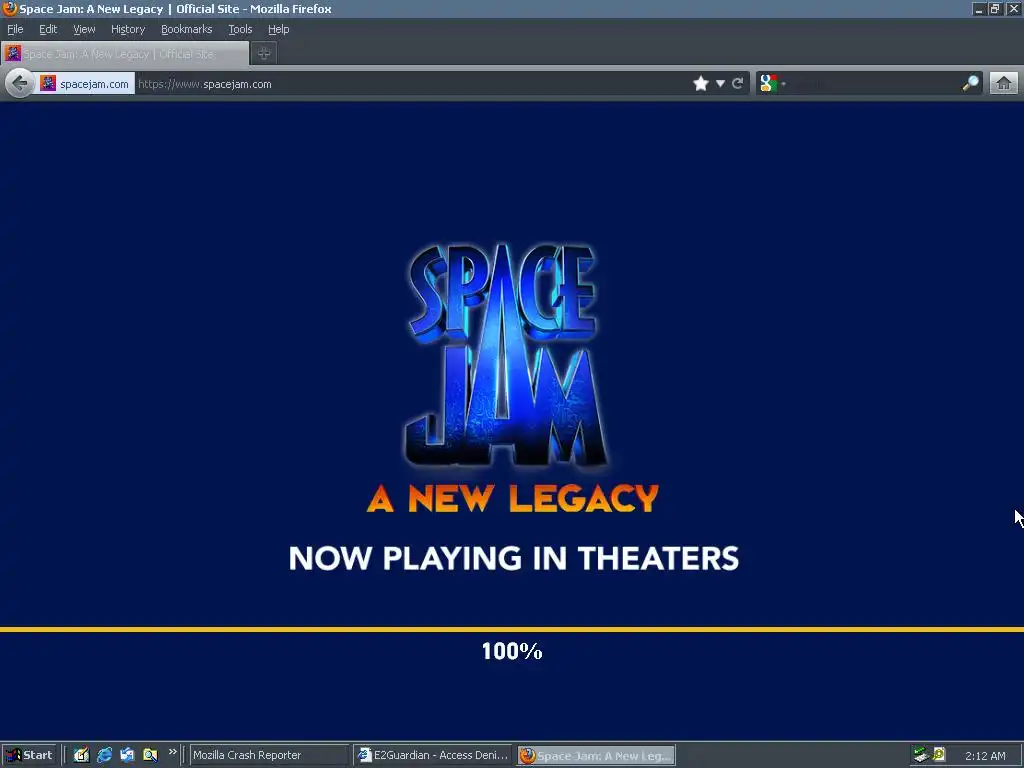This screenshot has height=768, width=1024.
Task: Click the yellow loading progress bar
Action: tap(512, 630)
